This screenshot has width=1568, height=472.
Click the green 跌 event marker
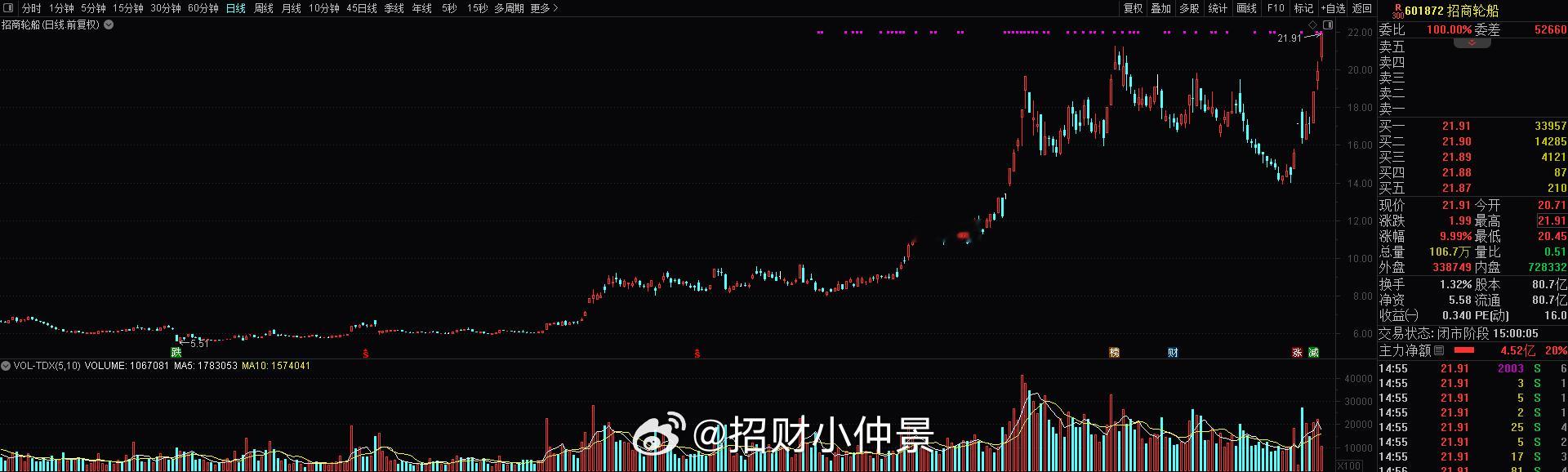pyautogui.click(x=176, y=353)
